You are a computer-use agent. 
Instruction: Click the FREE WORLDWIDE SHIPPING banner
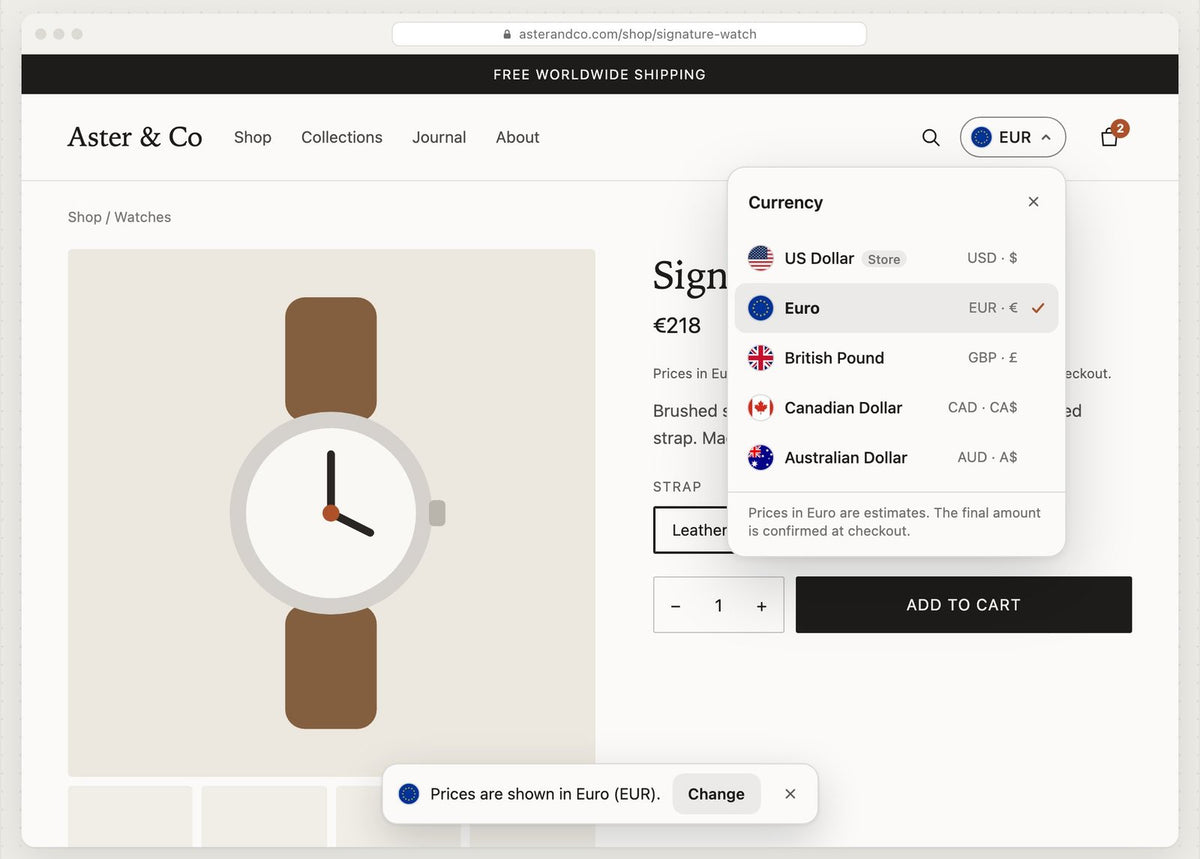(600, 74)
